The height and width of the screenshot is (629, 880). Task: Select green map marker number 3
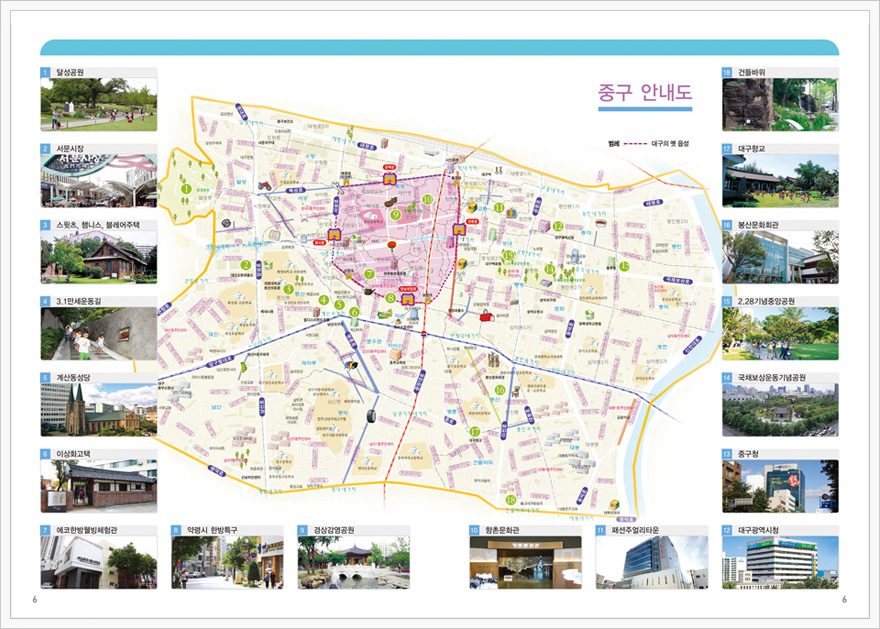[288, 289]
